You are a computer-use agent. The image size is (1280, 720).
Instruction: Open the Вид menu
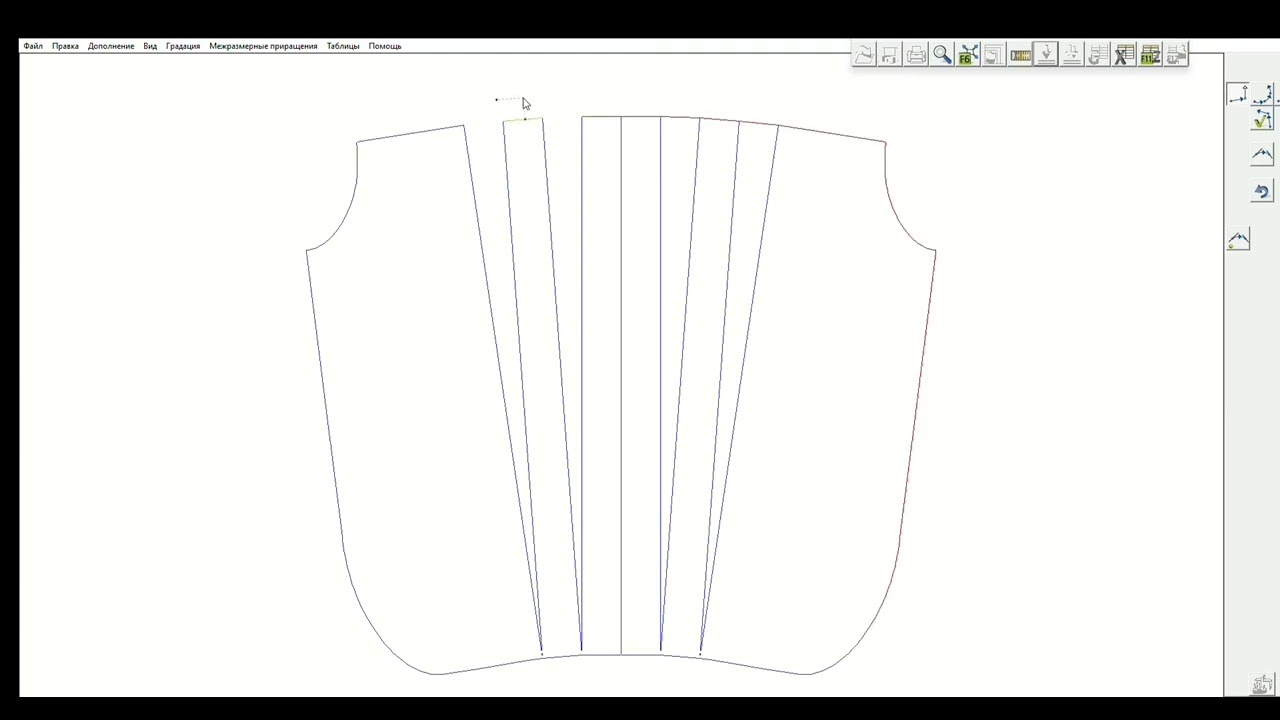(x=150, y=46)
